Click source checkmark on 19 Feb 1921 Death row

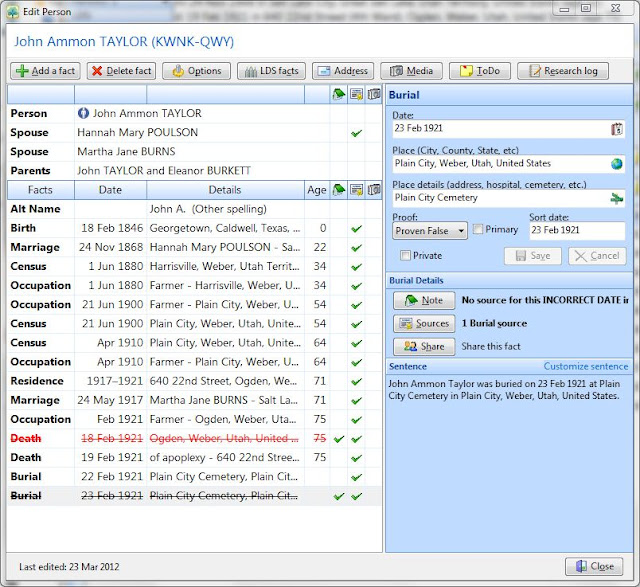(x=356, y=458)
